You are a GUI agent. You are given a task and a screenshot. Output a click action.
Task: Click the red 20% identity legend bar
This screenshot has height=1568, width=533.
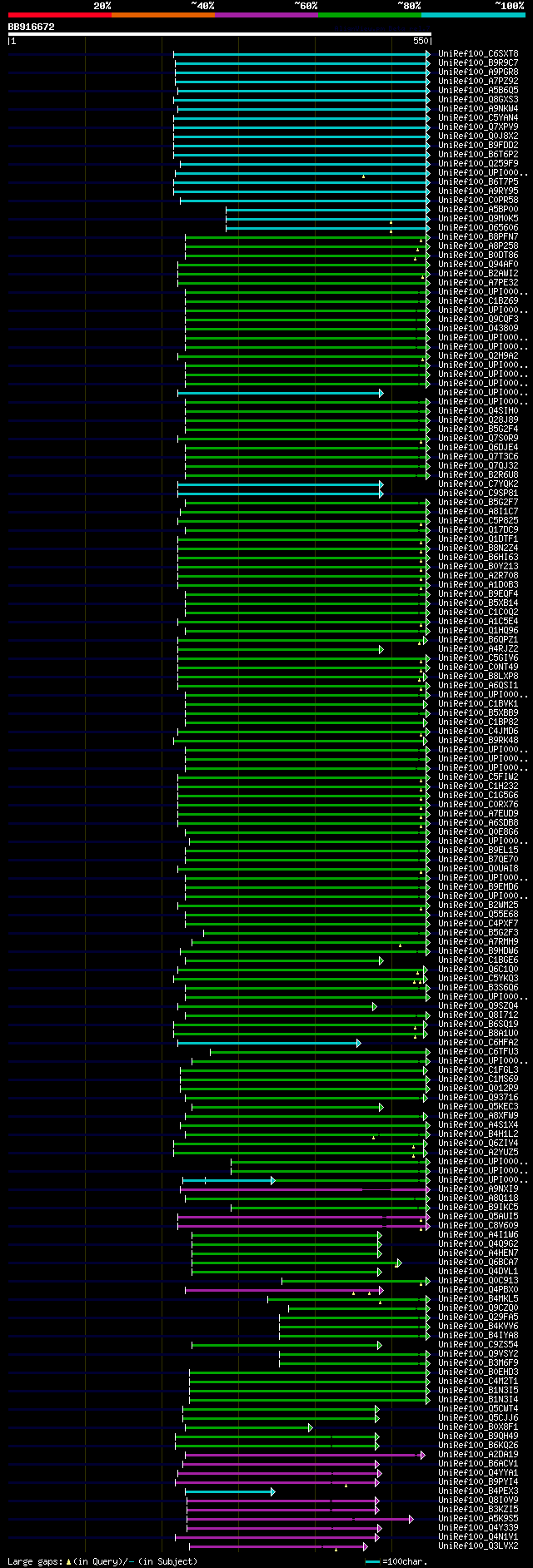pyautogui.click(x=60, y=15)
